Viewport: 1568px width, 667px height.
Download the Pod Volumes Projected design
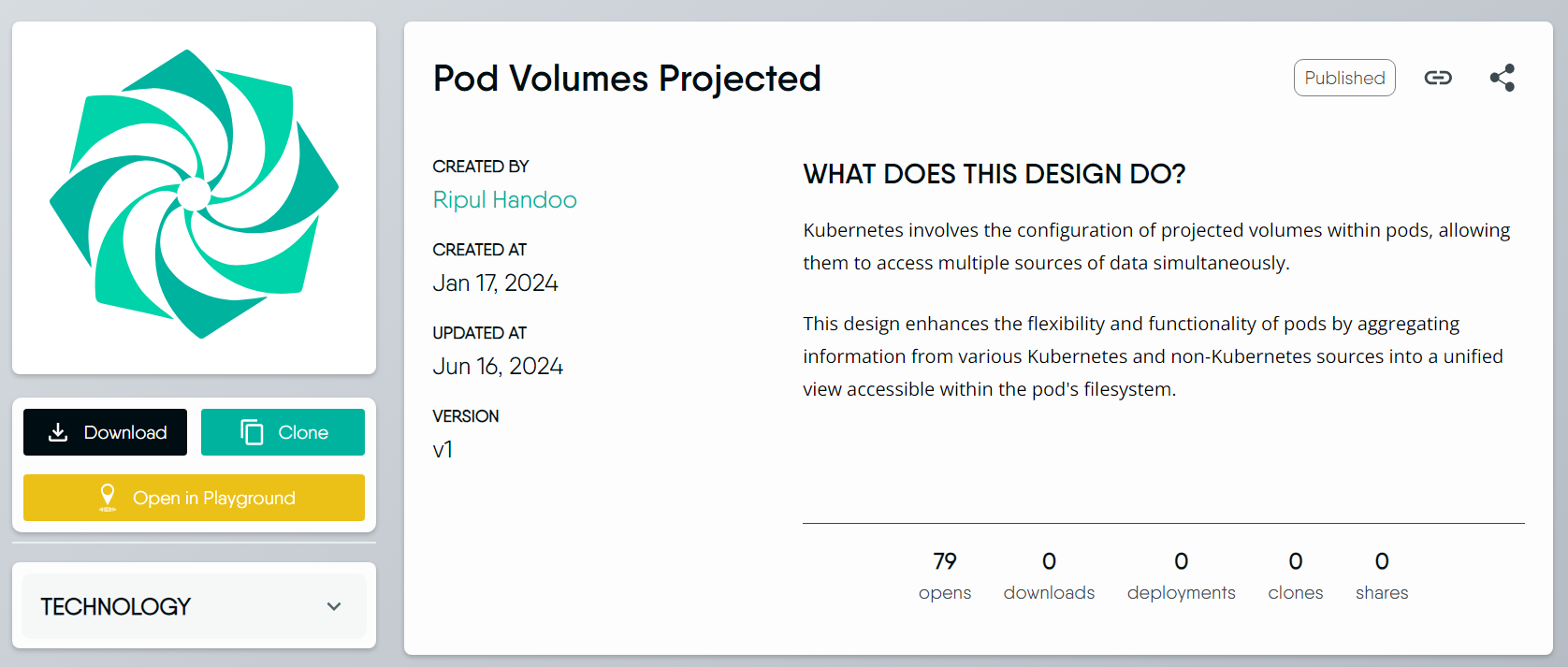[x=105, y=431]
